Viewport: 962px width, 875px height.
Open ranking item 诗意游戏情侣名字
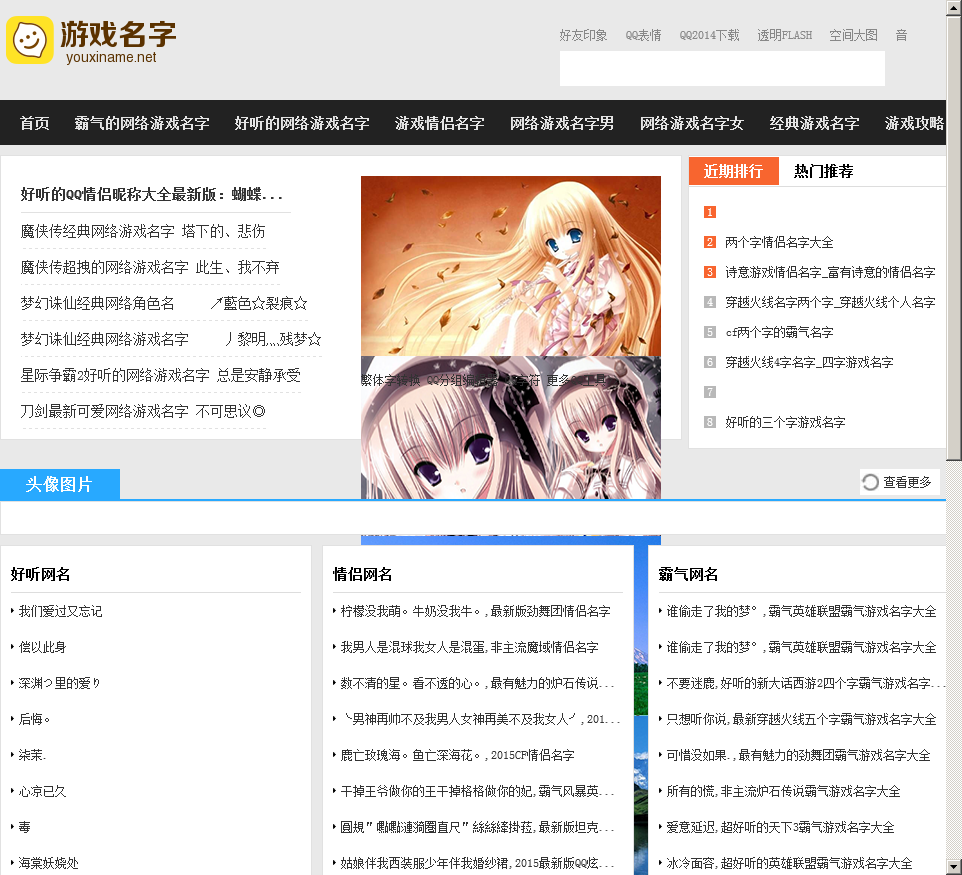tap(830, 272)
